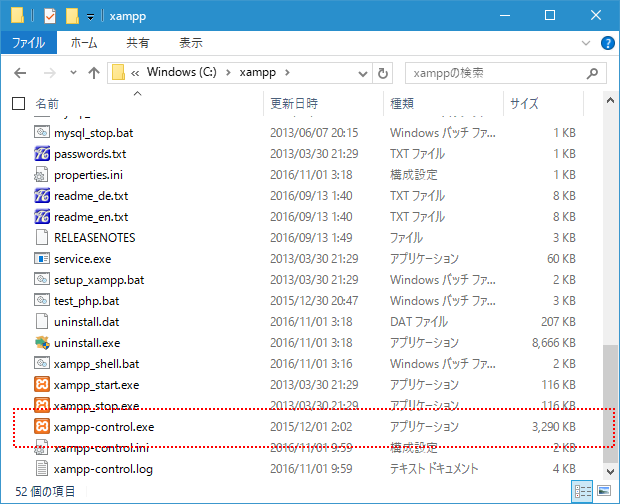This screenshot has height=504, width=620.
Task: Click the properties quick access toolbar icon
Action: point(50,16)
